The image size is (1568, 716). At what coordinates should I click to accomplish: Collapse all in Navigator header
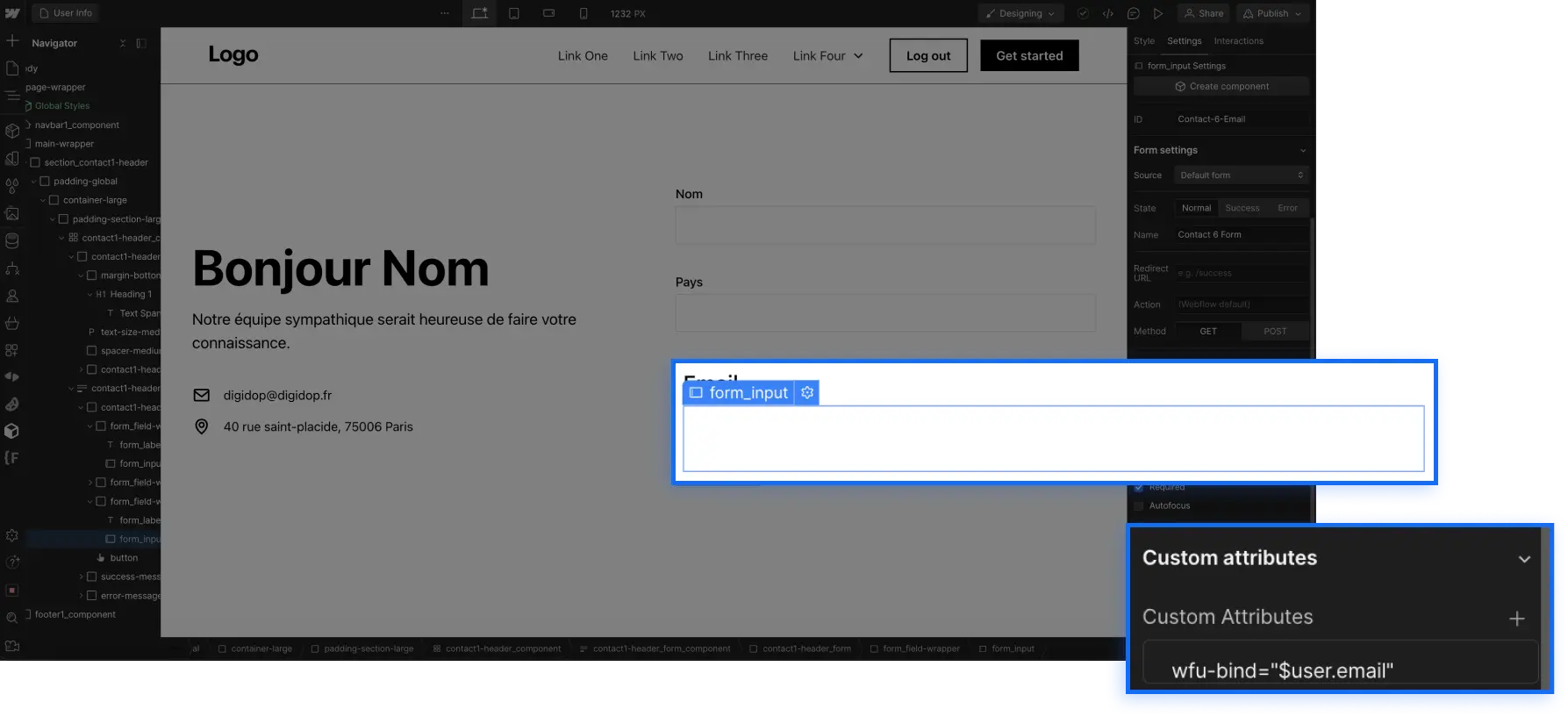pyautogui.click(x=123, y=43)
